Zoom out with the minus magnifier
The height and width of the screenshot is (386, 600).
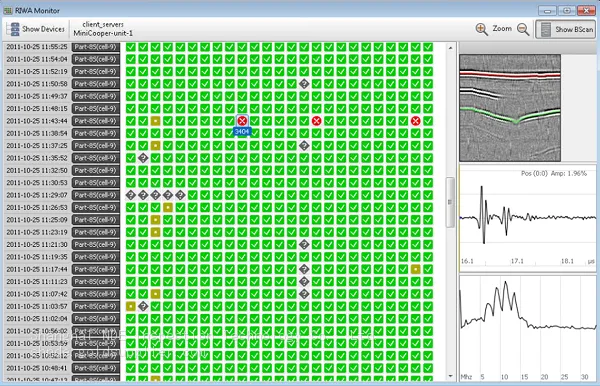click(x=523, y=29)
